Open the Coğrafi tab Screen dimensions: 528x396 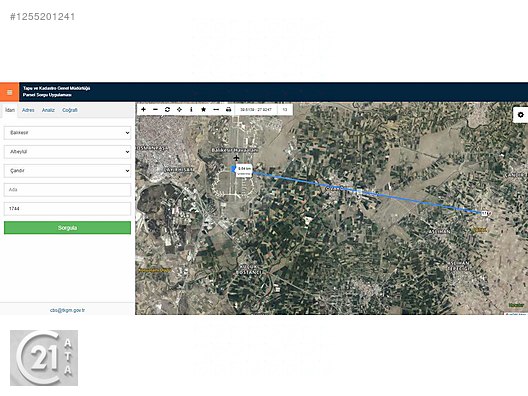coord(70,110)
